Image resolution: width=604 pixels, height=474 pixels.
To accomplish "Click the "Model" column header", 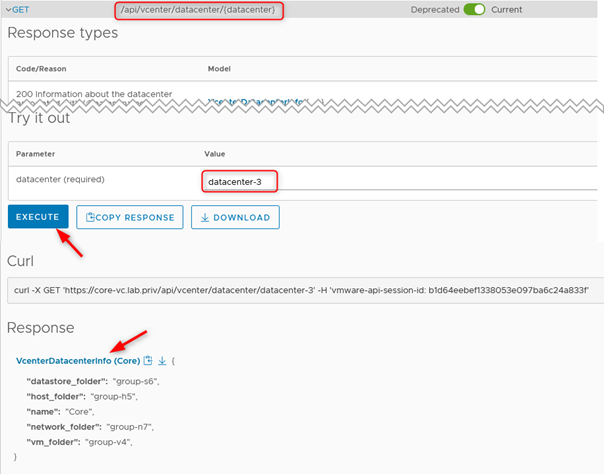I will [219, 69].
